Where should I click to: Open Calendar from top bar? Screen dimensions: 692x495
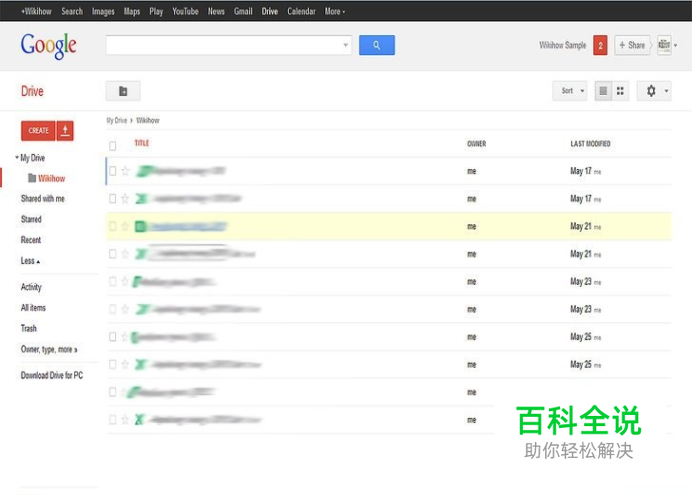click(301, 11)
